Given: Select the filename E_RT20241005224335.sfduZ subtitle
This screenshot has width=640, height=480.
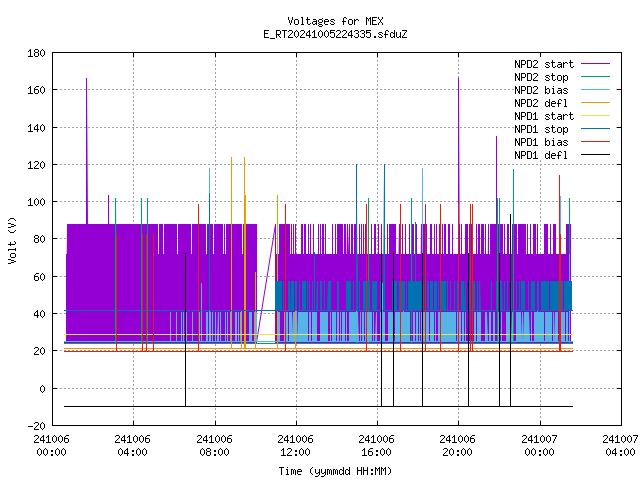Looking at the screenshot, I should pos(335,34).
